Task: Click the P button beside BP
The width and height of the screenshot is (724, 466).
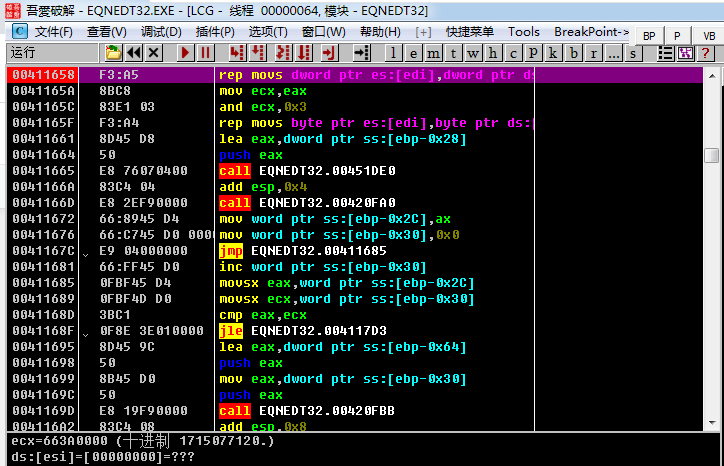Action: [677, 36]
